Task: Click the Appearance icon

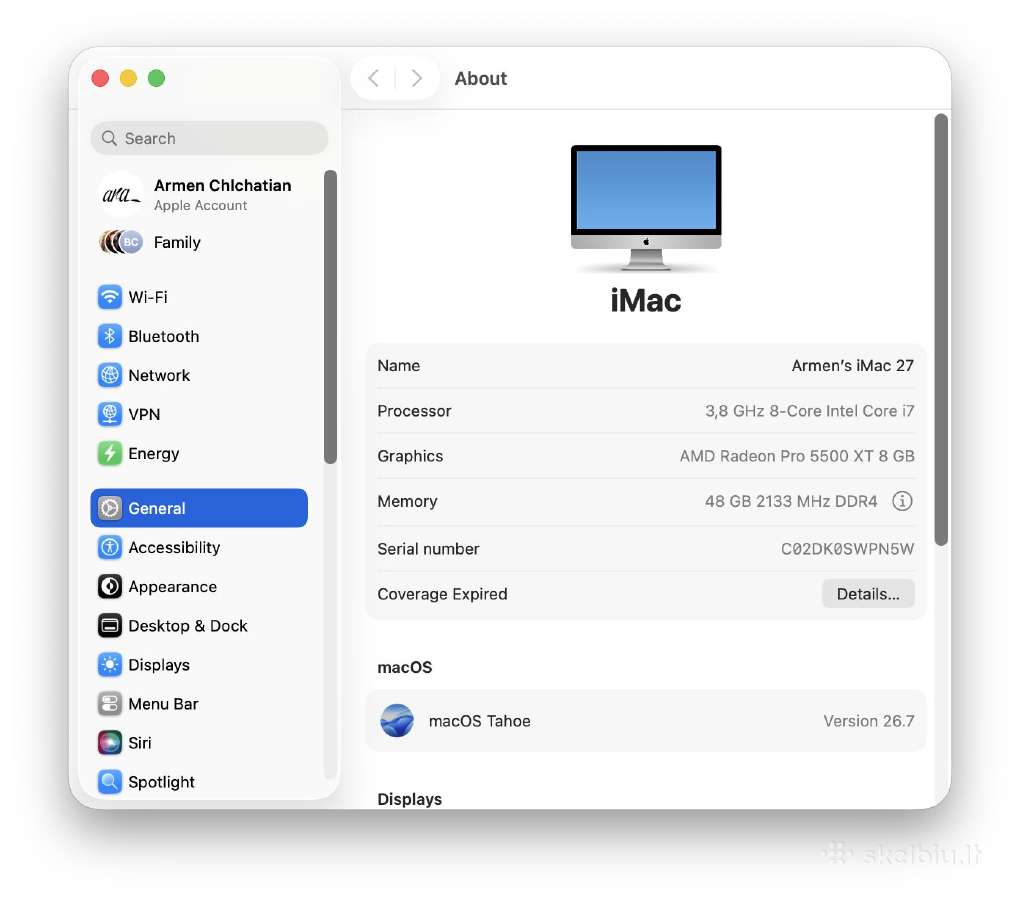Action: [x=109, y=587]
